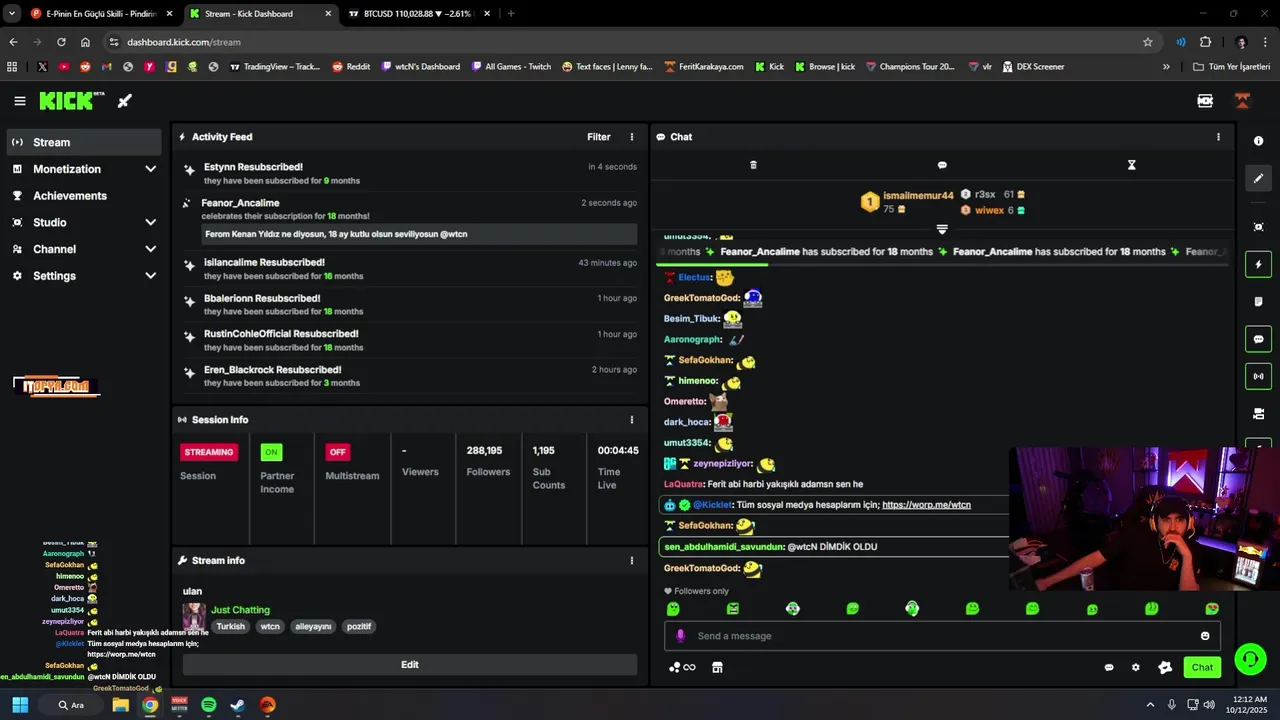1280x720 pixels.
Task: Click OFF badge for Multistream
Action: tap(337, 452)
